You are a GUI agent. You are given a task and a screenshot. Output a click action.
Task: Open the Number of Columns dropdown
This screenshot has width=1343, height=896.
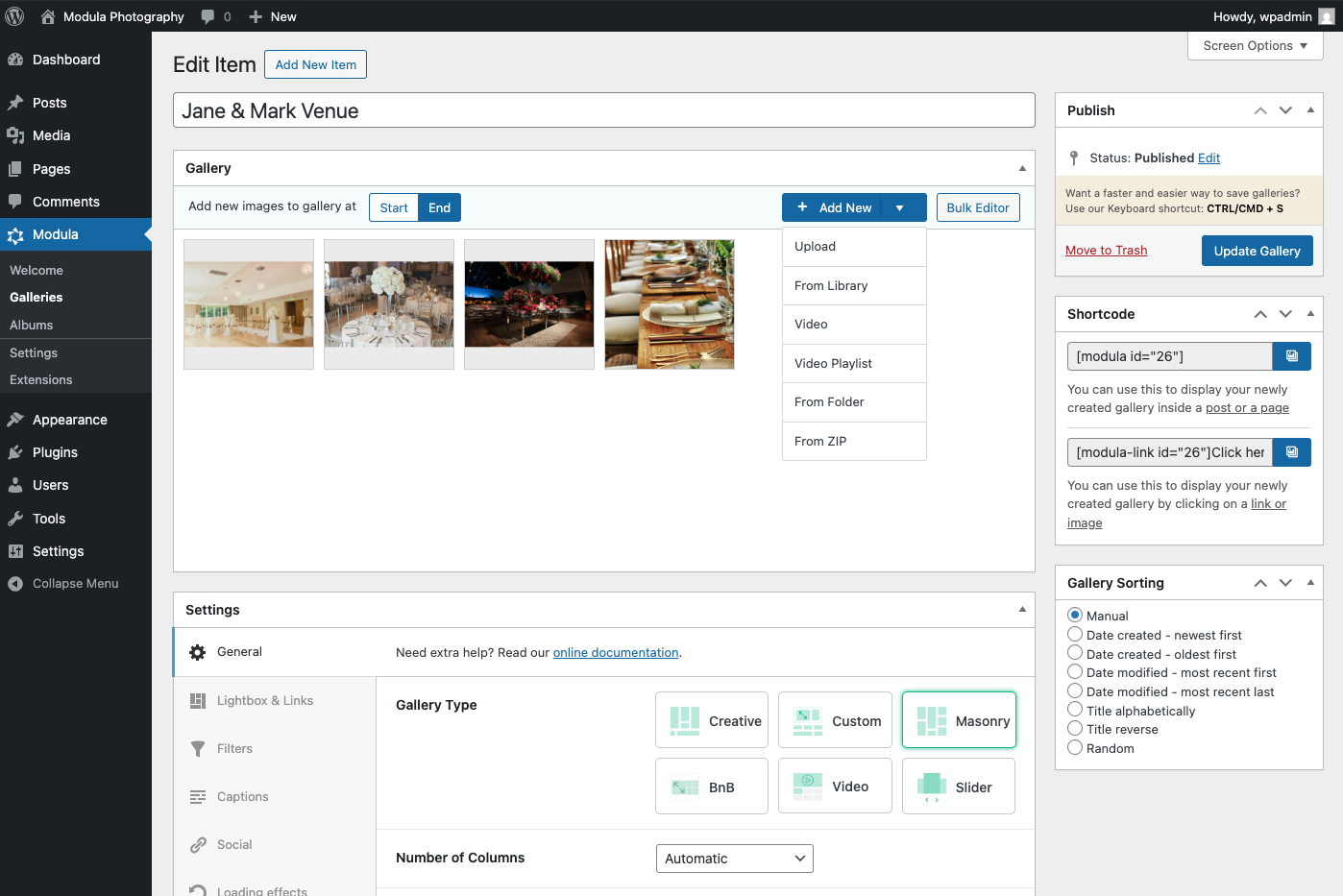pos(734,859)
